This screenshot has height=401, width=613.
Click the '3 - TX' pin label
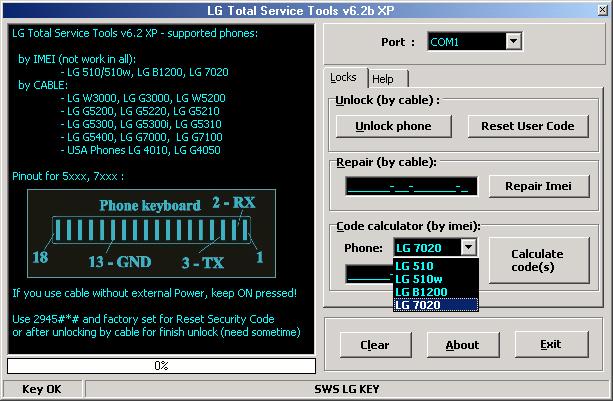tap(203, 263)
